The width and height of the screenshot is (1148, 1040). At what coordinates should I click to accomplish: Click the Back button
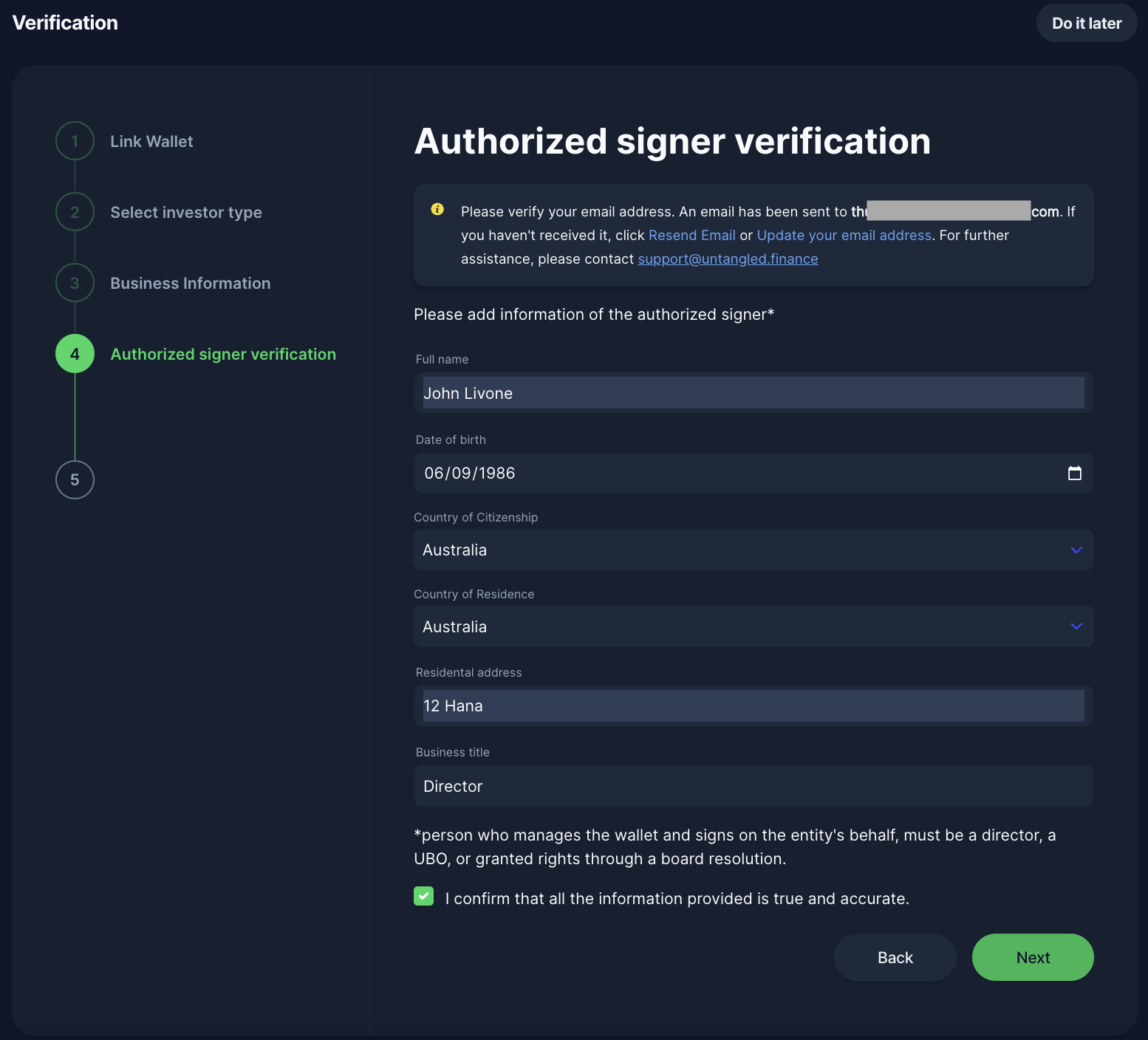point(895,957)
